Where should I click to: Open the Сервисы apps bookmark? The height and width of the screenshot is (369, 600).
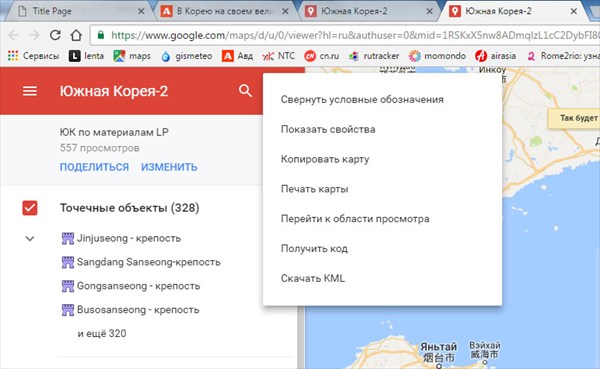(33, 56)
